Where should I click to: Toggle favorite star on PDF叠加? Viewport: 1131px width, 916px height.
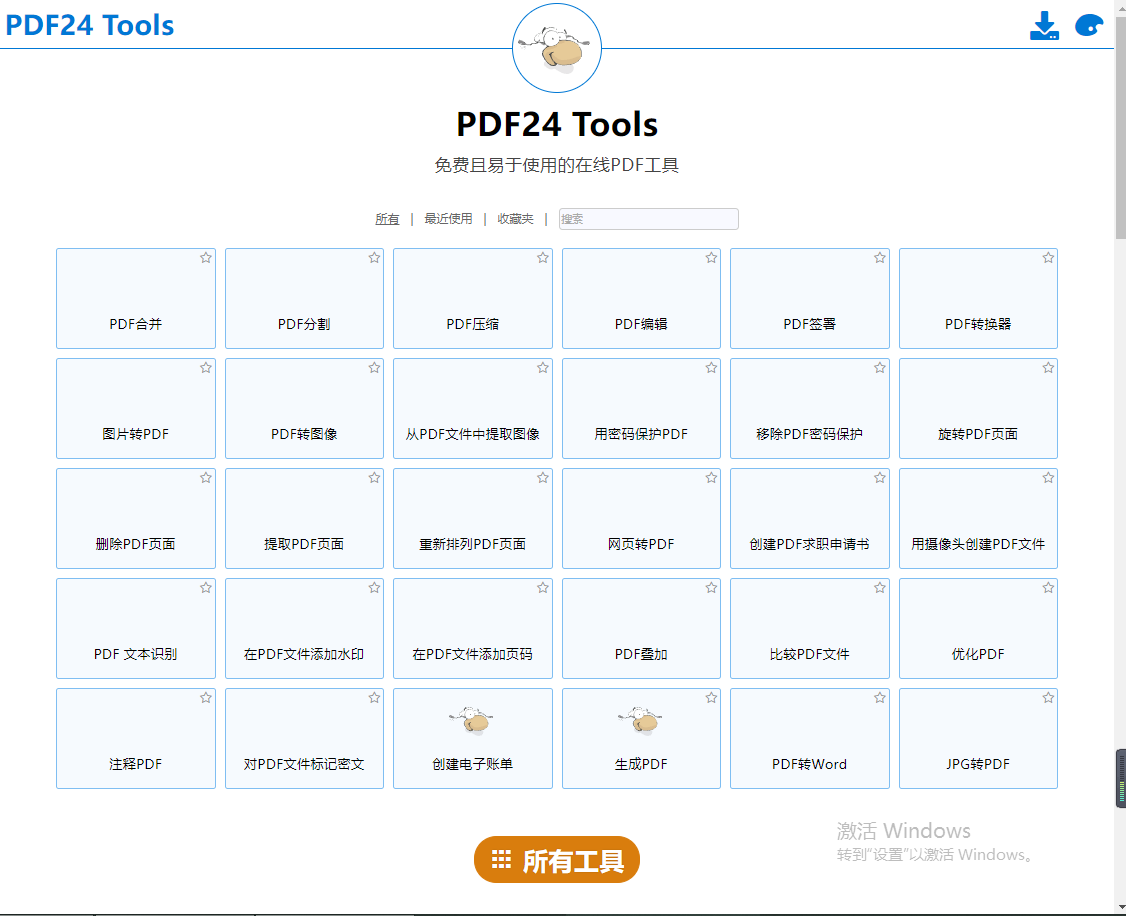[x=711, y=588]
